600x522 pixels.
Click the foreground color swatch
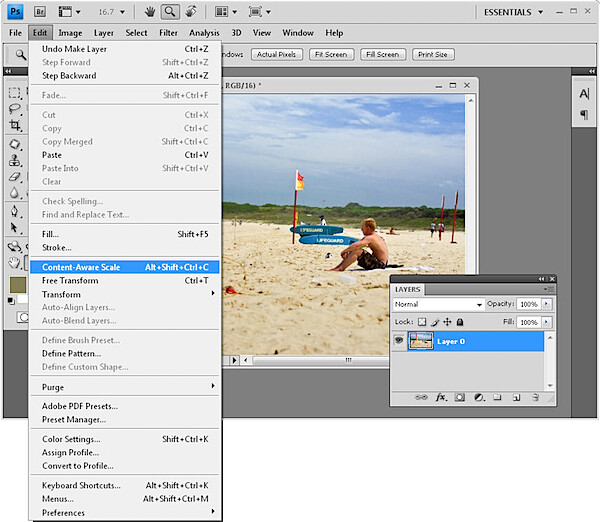[18, 285]
